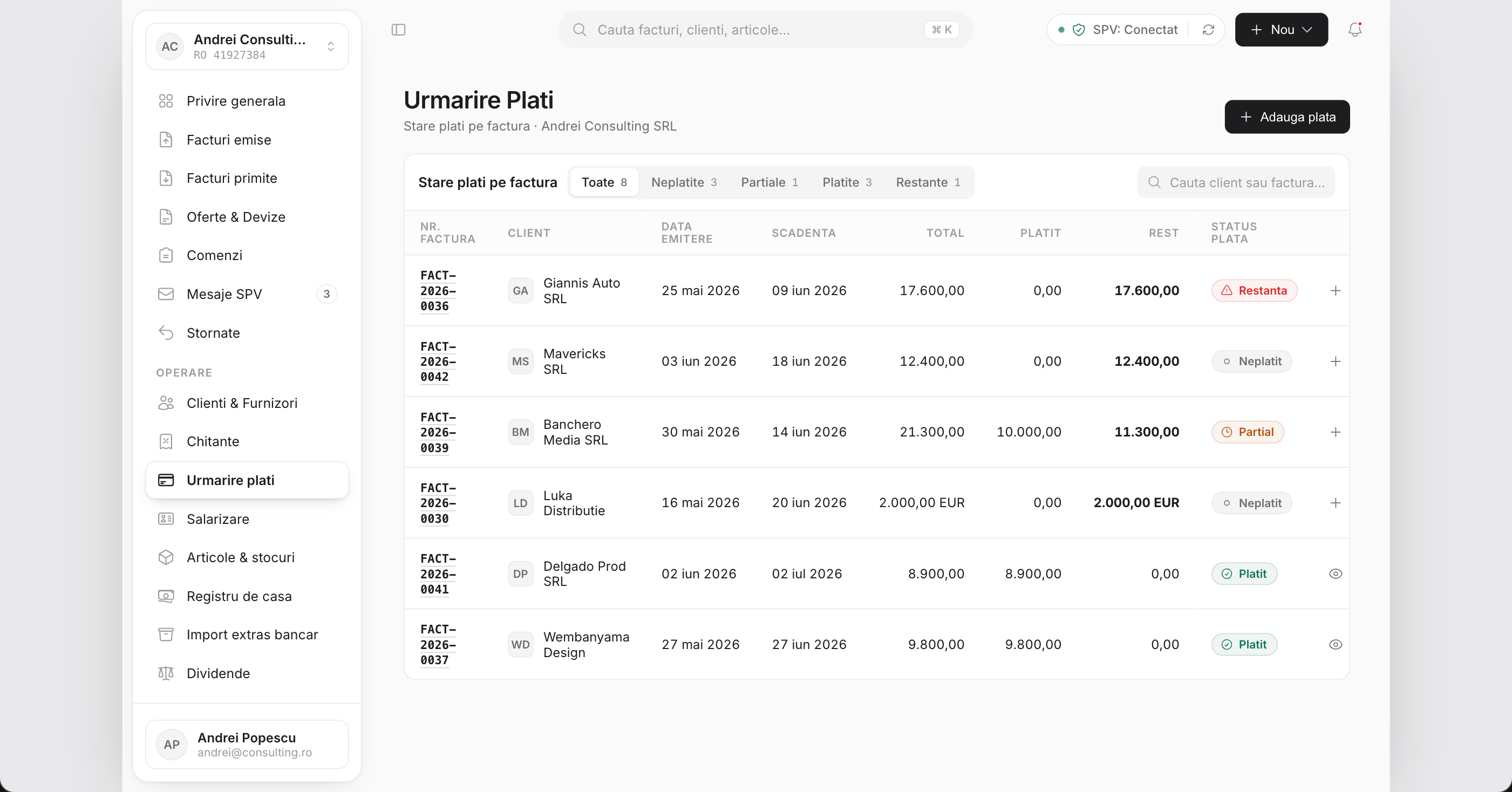1512x792 pixels.
Task: Select client name Luka Distributie
Action: [x=574, y=503]
